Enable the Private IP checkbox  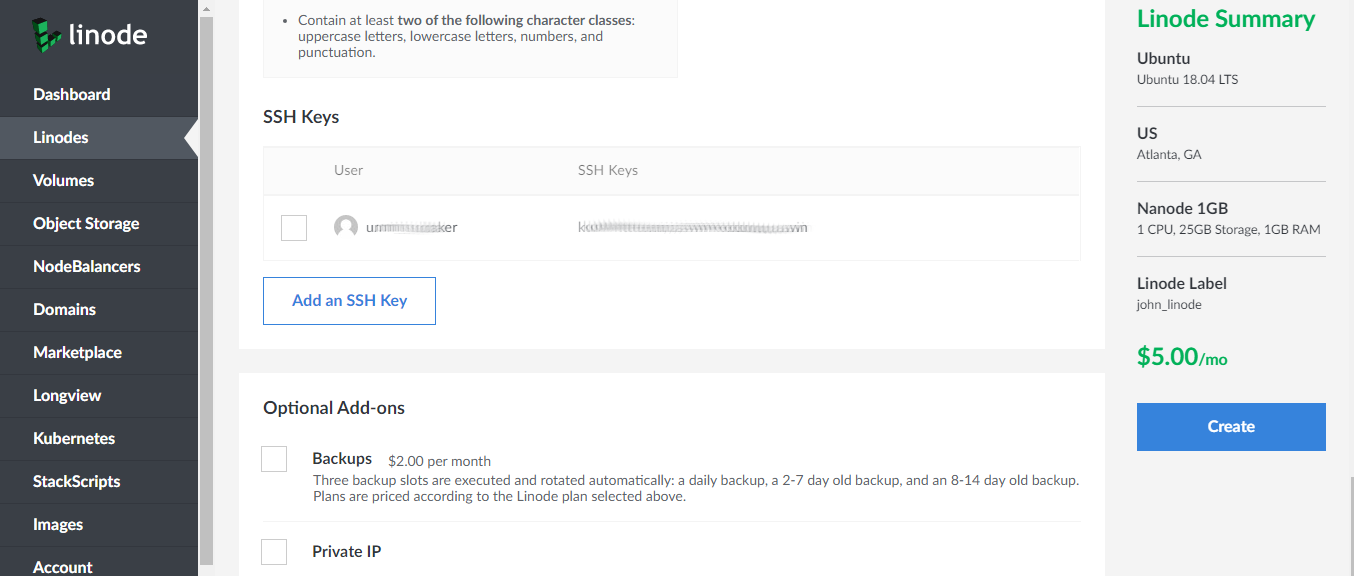274,552
